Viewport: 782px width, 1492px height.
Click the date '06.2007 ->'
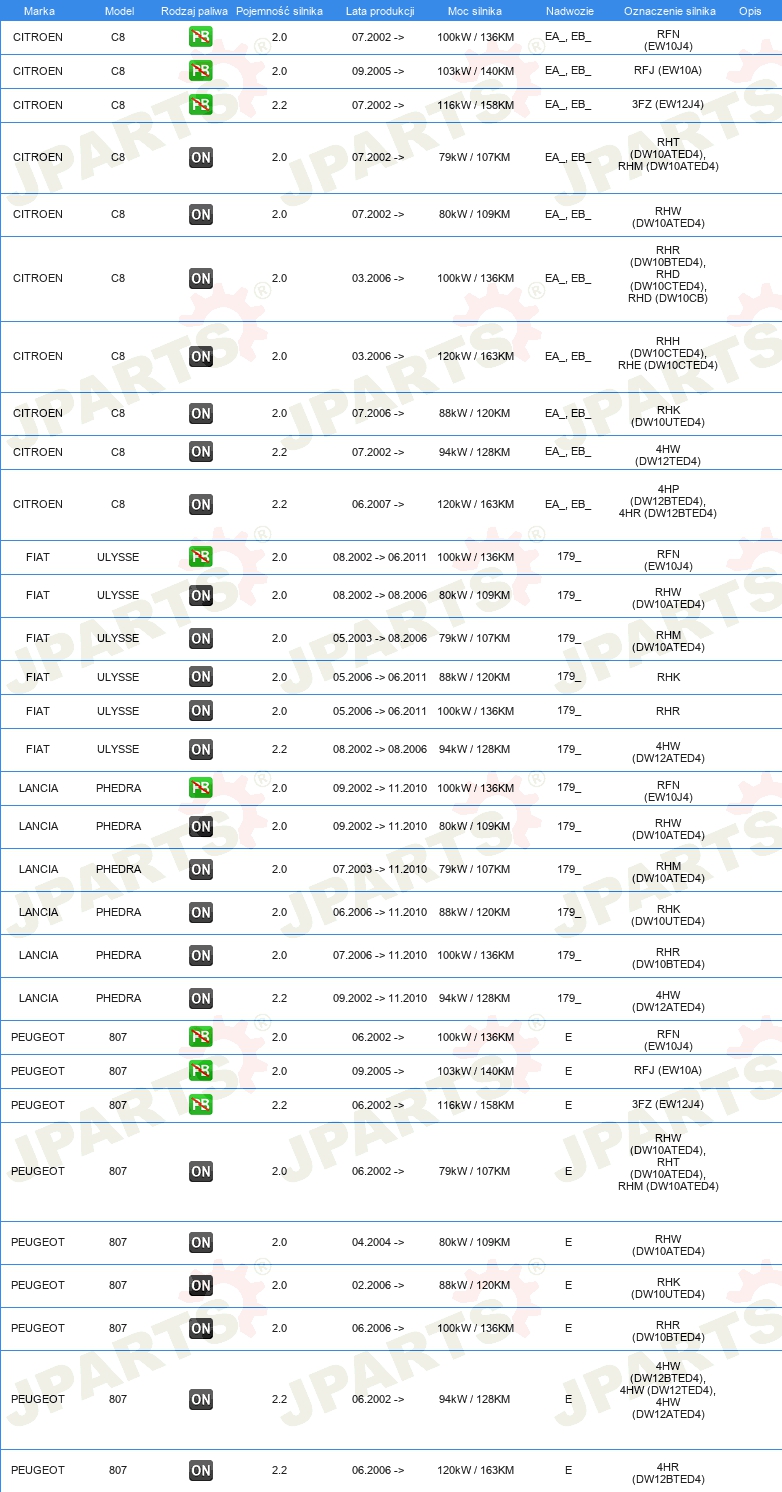pos(378,504)
